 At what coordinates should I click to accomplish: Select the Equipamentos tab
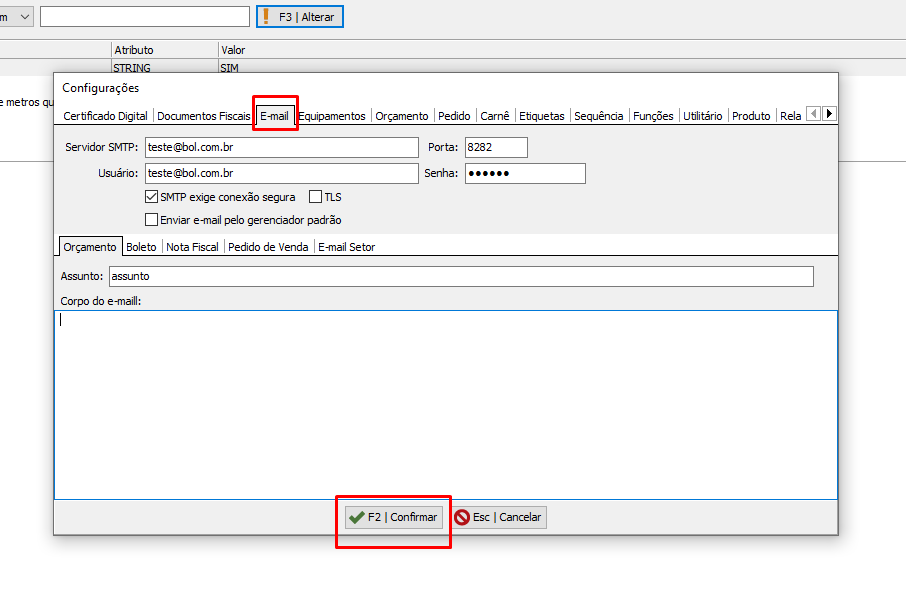(x=333, y=116)
